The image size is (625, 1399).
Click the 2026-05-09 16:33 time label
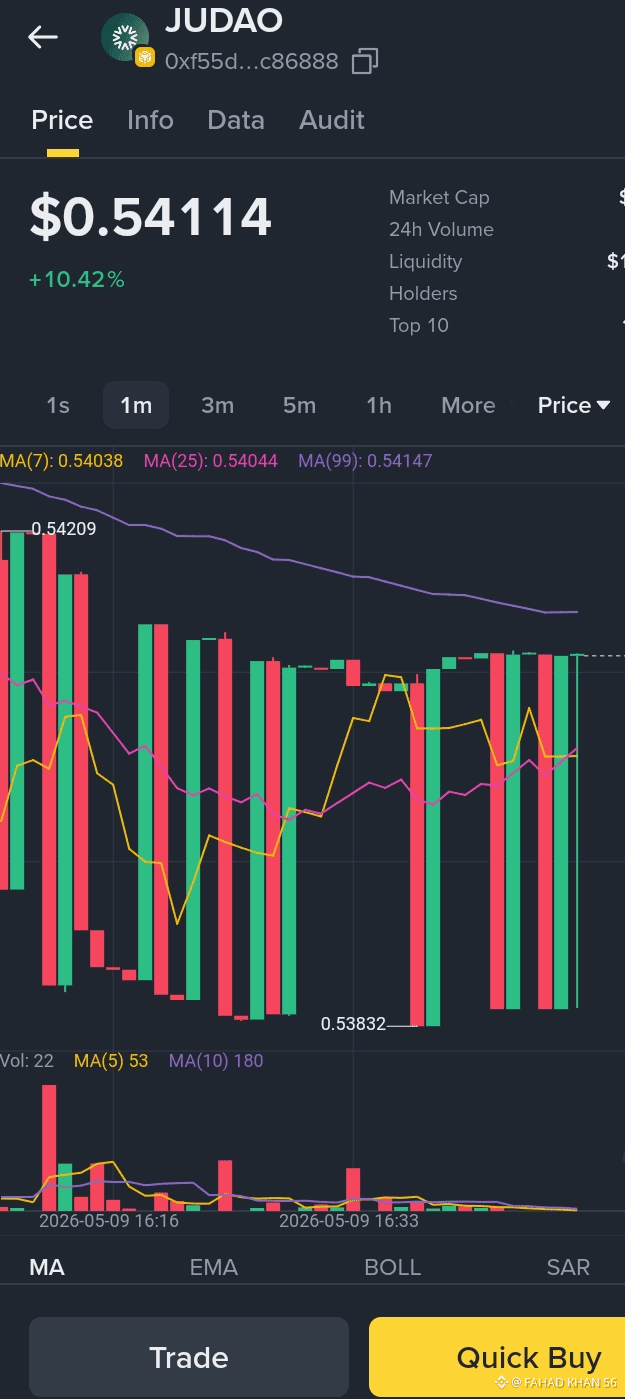tap(349, 1221)
